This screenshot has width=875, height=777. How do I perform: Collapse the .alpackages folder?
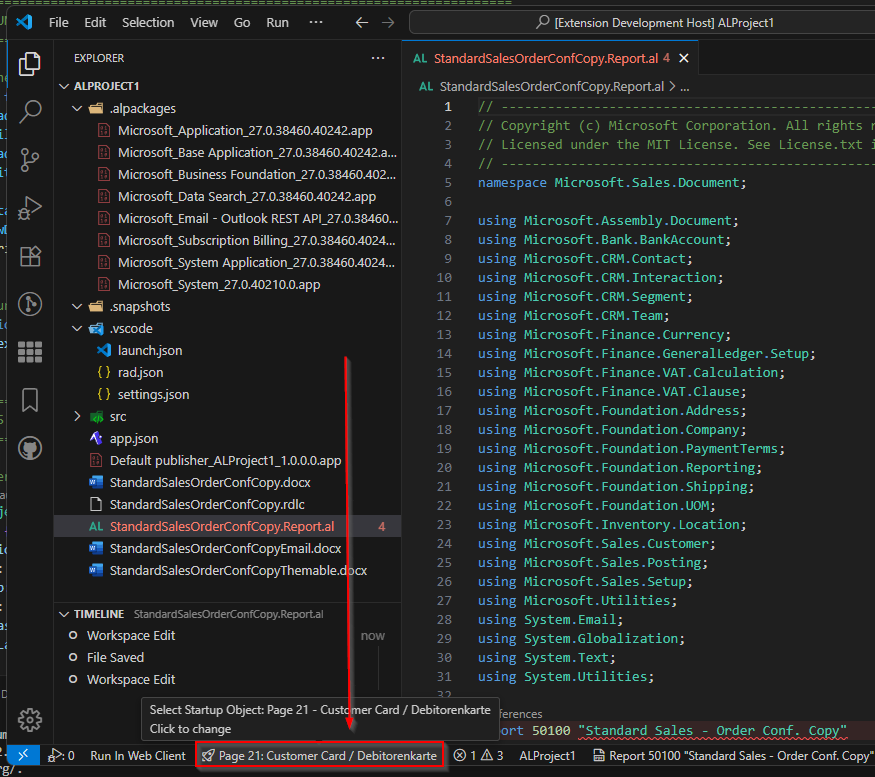78,108
